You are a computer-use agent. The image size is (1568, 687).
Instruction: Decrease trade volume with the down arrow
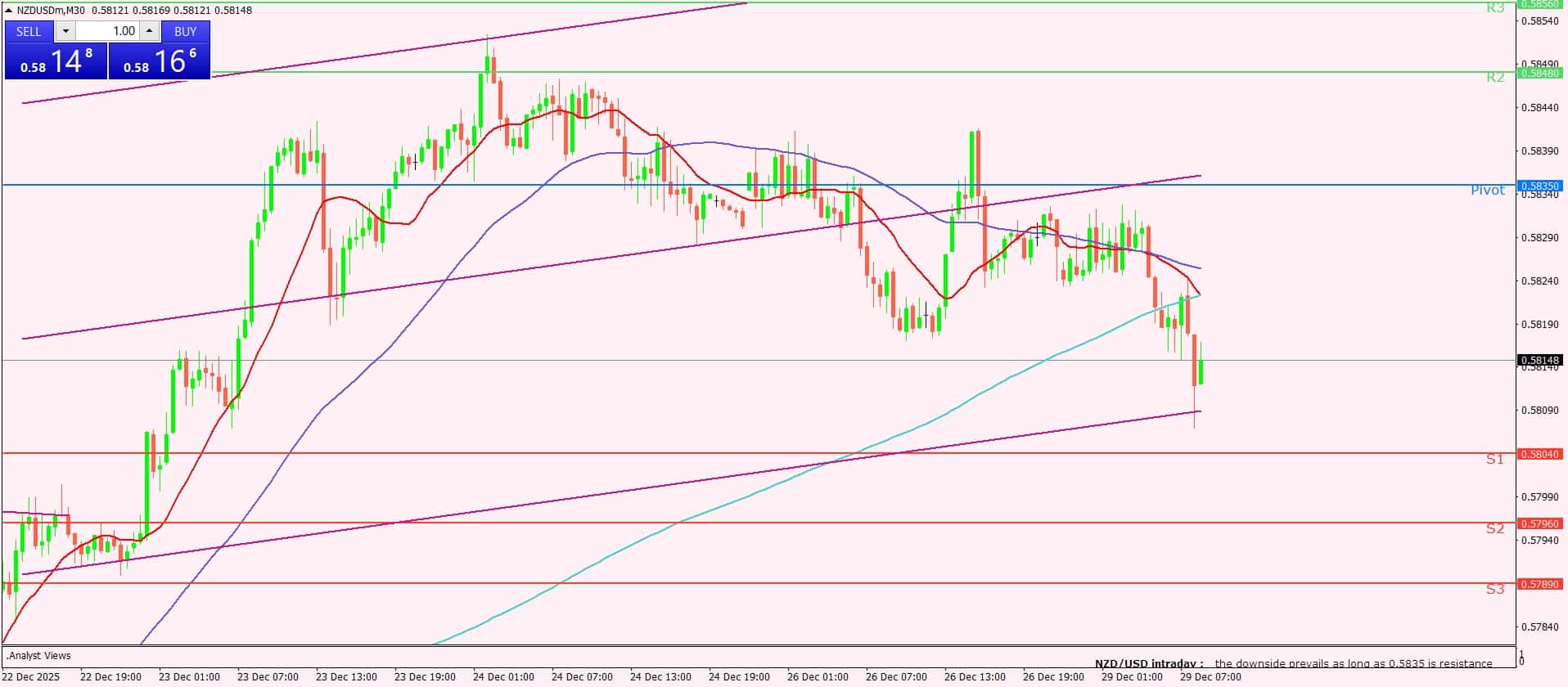(65, 31)
